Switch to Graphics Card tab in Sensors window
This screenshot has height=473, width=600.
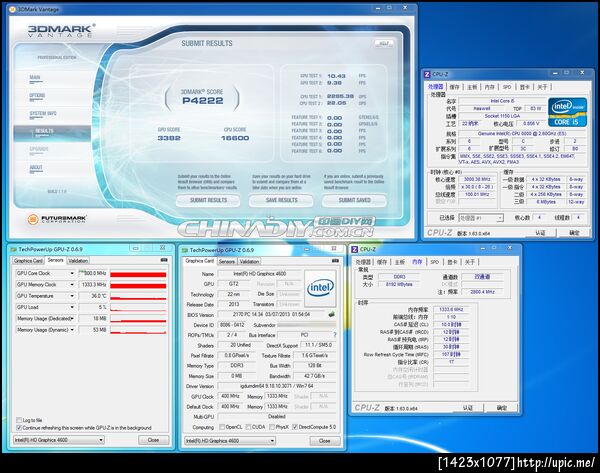[28, 261]
